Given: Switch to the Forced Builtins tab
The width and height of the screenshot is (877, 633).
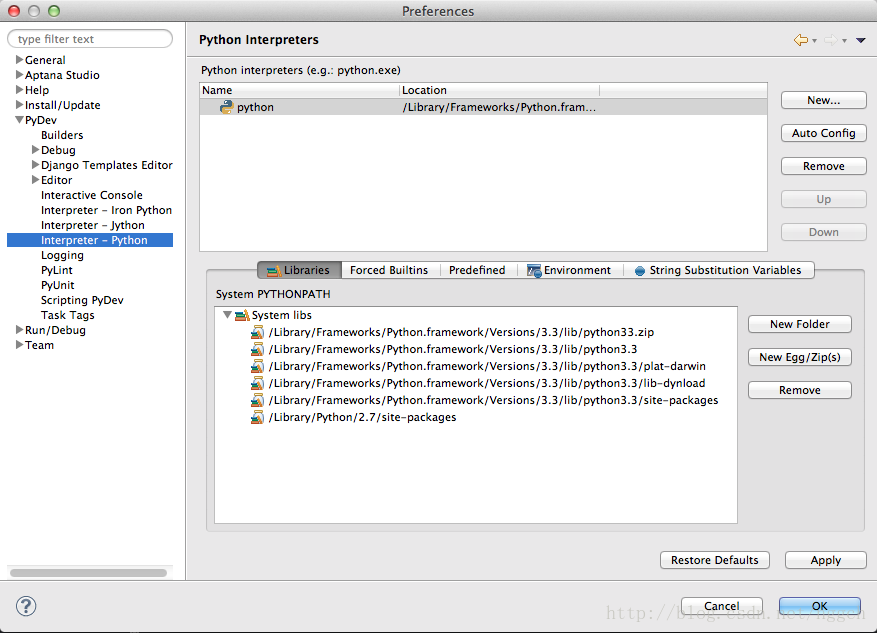Looking at the screenshot, I should 389,271.
